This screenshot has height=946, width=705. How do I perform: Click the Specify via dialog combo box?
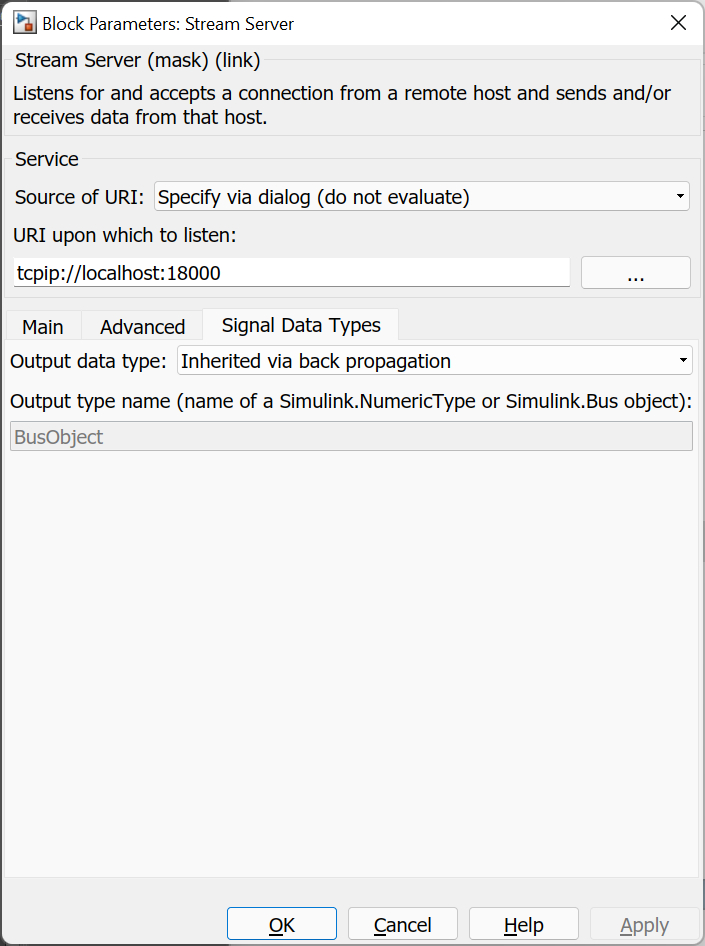pyautogui.click(x=420, y=196)
